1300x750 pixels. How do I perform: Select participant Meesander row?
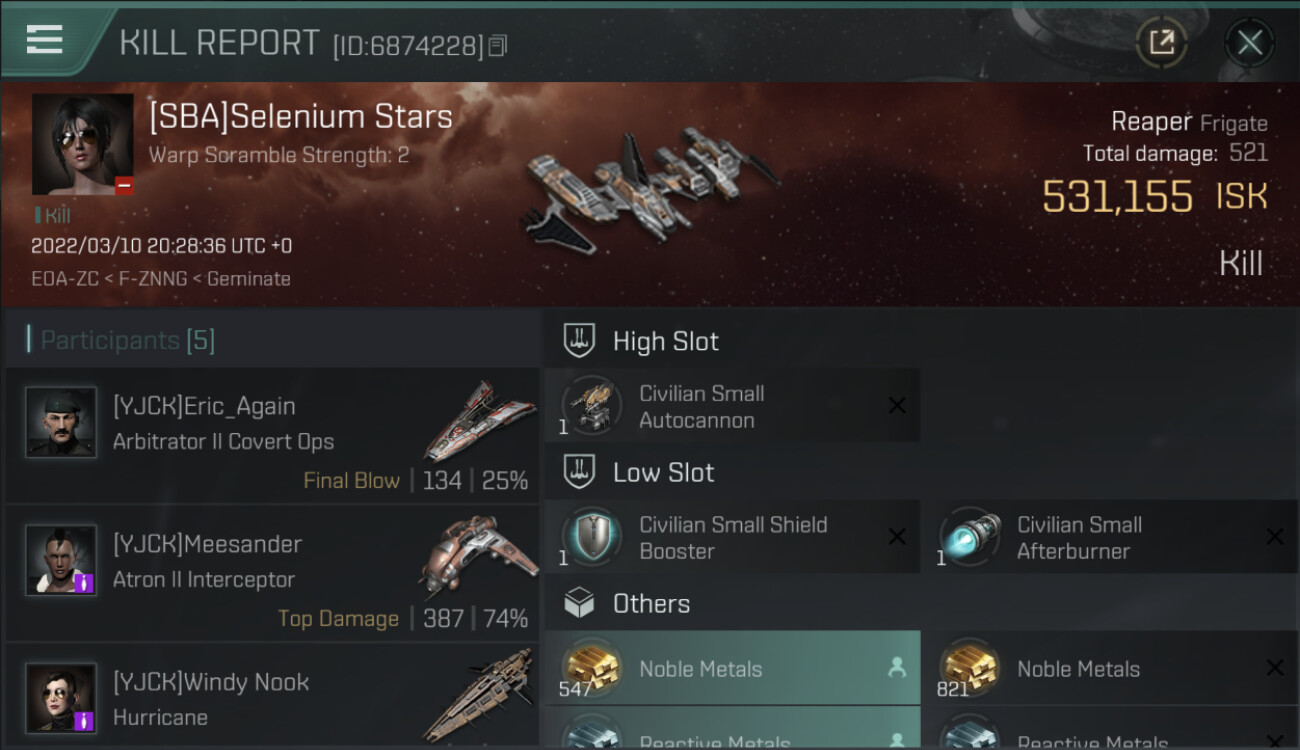(x=272, y=574)
